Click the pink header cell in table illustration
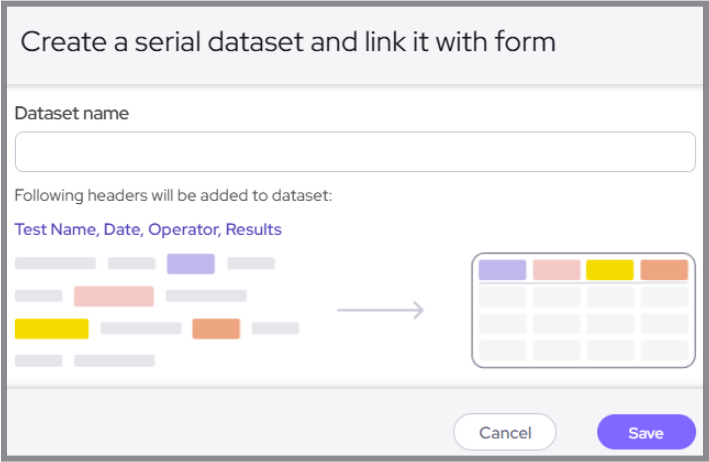 pos(556,270)
